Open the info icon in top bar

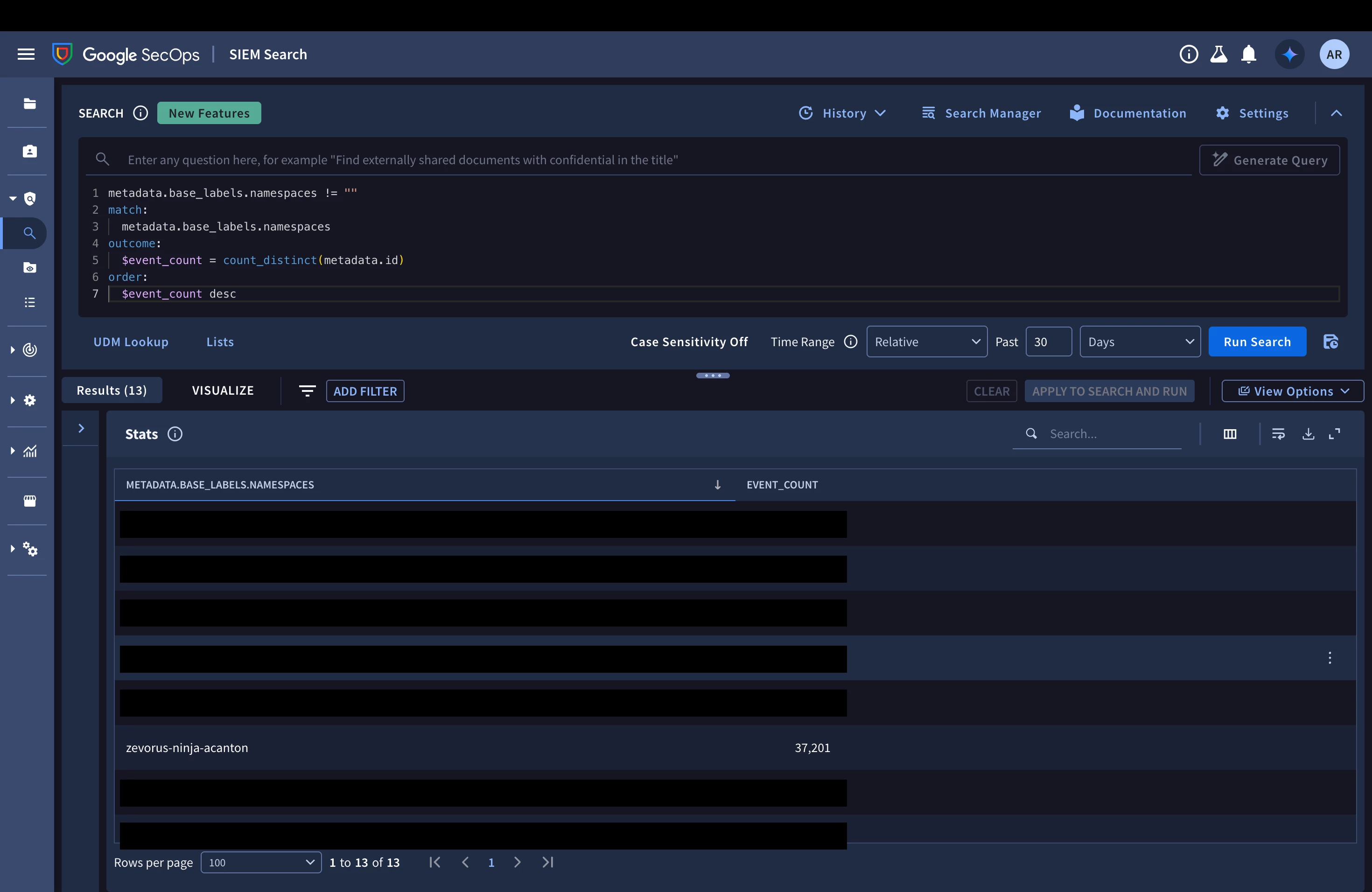(x=1189, y=54)
